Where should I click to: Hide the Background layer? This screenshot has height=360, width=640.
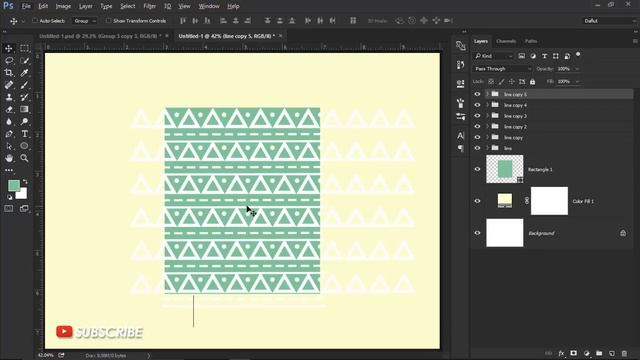[477, 233]
